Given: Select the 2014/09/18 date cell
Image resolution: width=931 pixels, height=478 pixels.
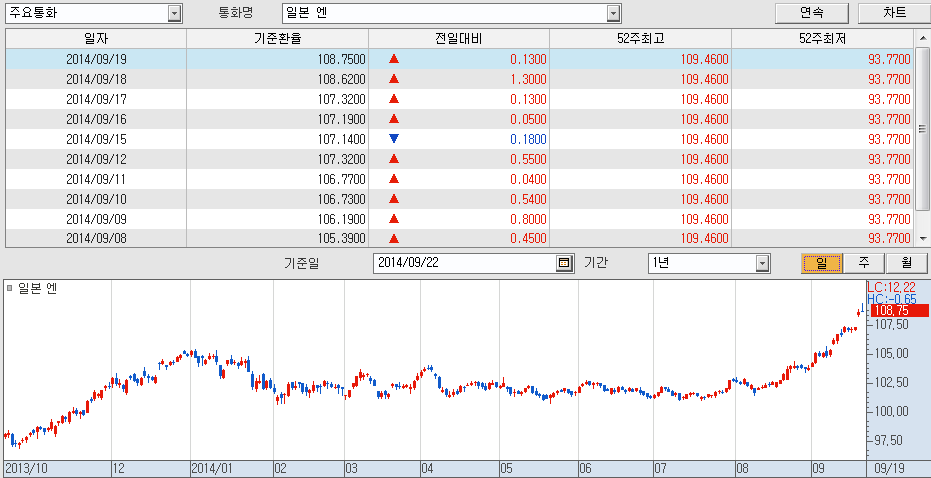Looking at the screenshot, I should (x=96, y=79).
